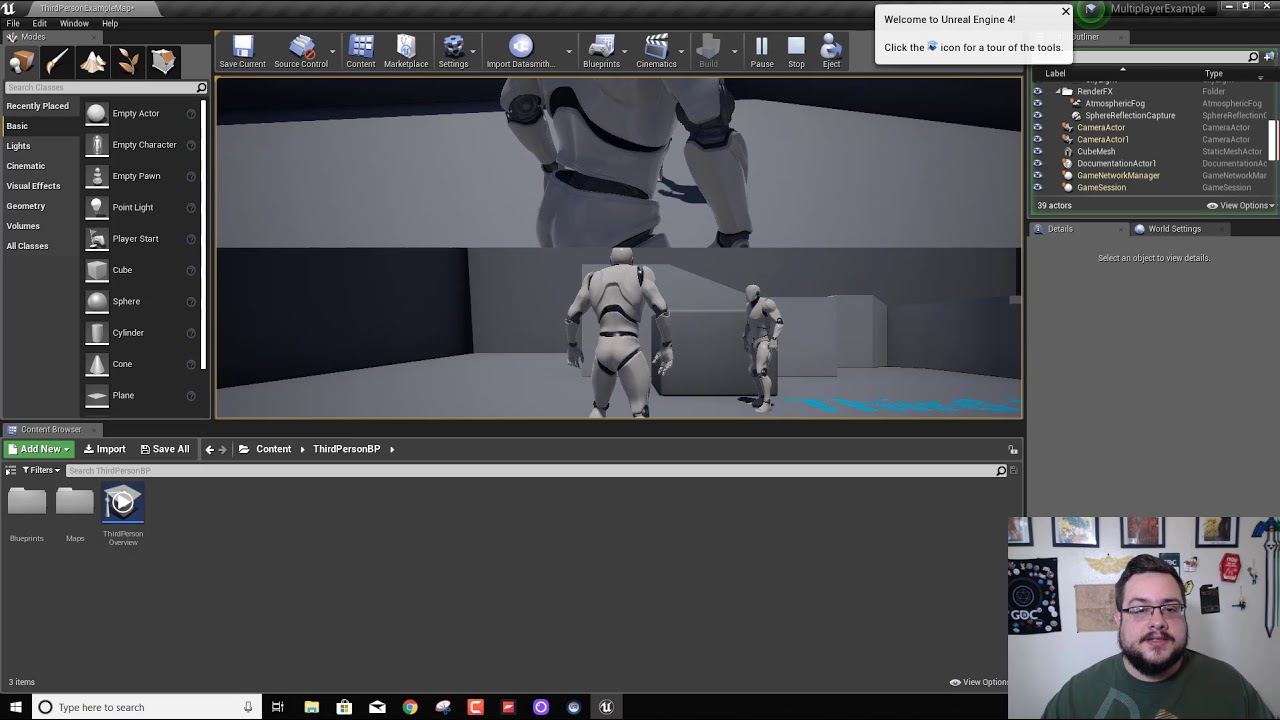This screenshot has width=1280, height=720.
Task: Open the Help menu
Action: pyautogui.click(x=110, y=23)
